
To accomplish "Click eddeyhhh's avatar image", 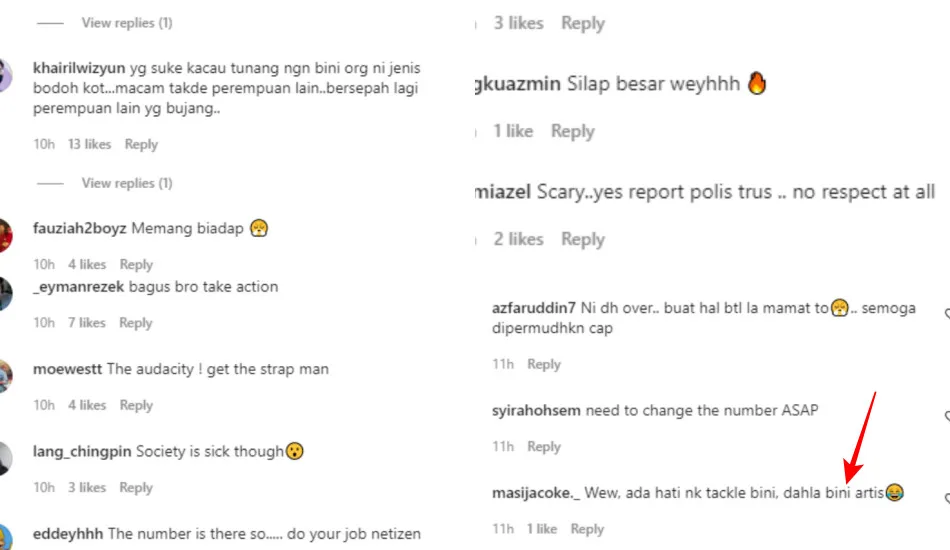I will click(x=5, y=537).
